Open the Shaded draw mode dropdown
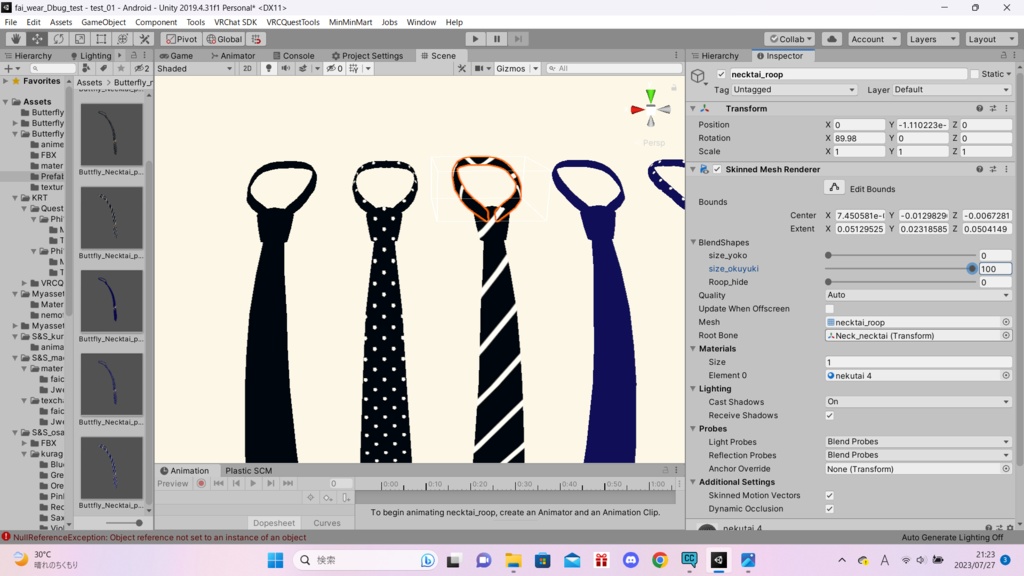 pyautogui.click(x=196, y=69)
